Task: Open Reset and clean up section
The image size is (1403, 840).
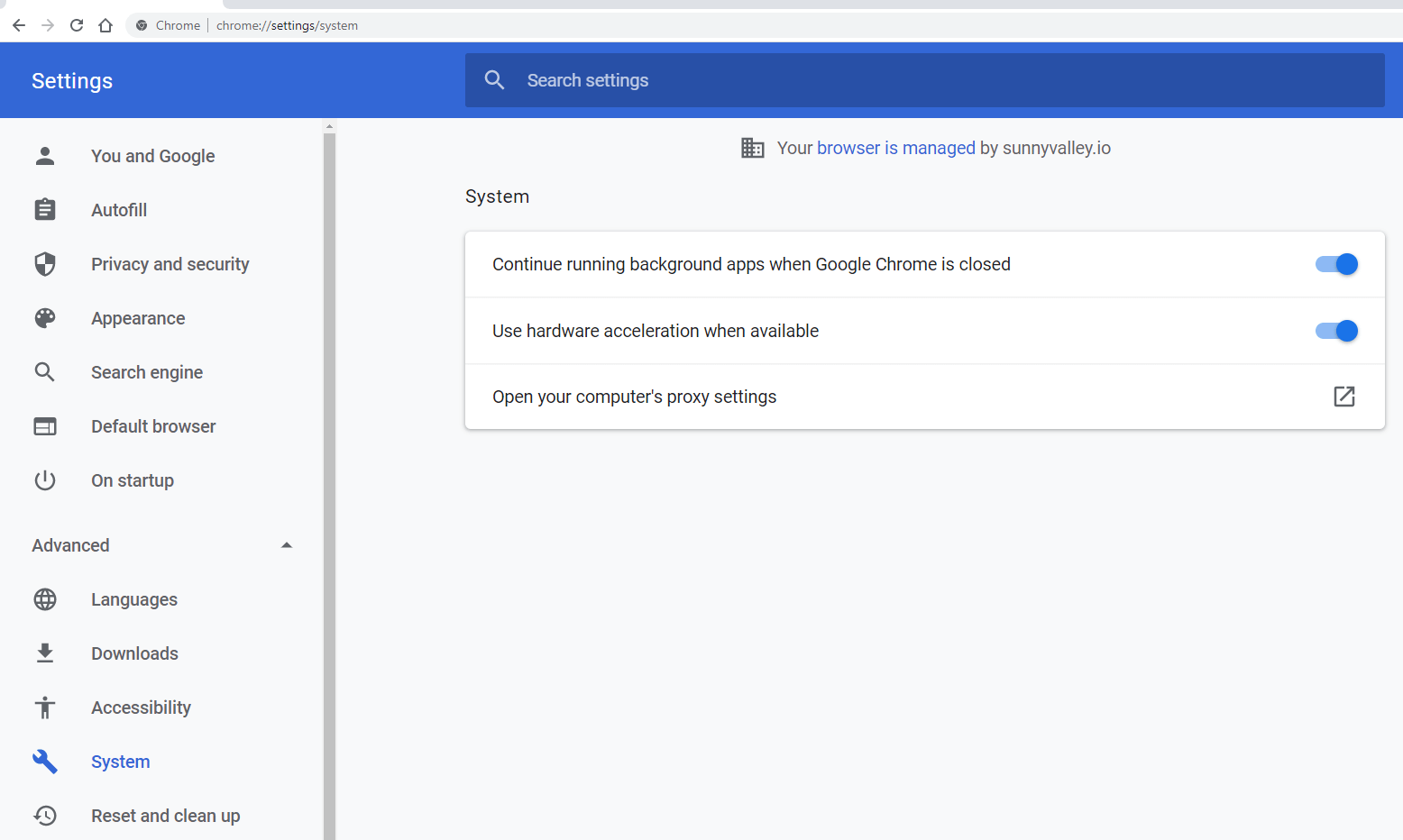Action: [165, 816]
